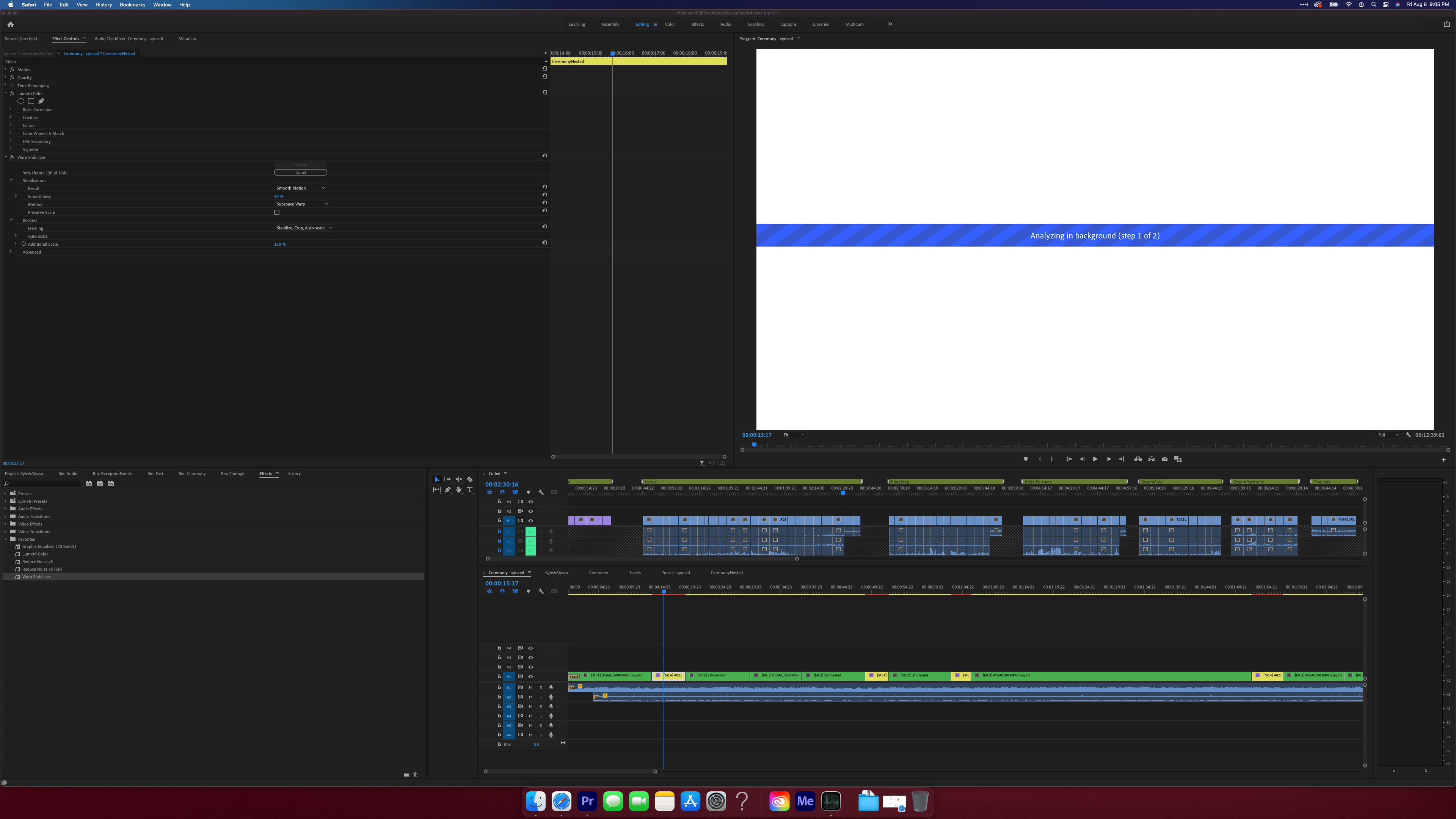1456x819 pixels.
Task: Switch to the Metadata tab
Action: (x=187, y=38)
